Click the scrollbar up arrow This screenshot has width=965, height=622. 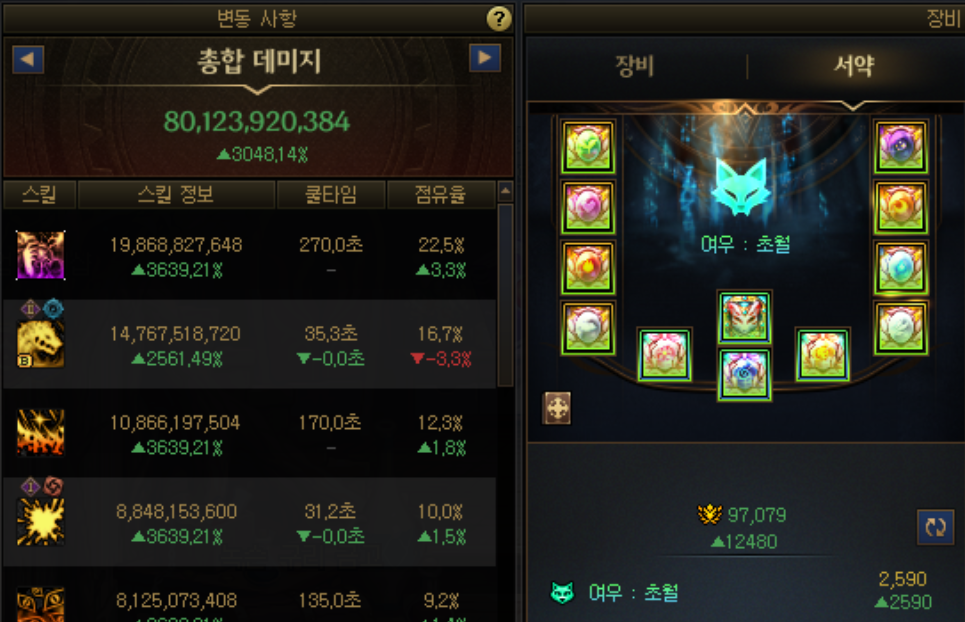(x=505, y=191)
